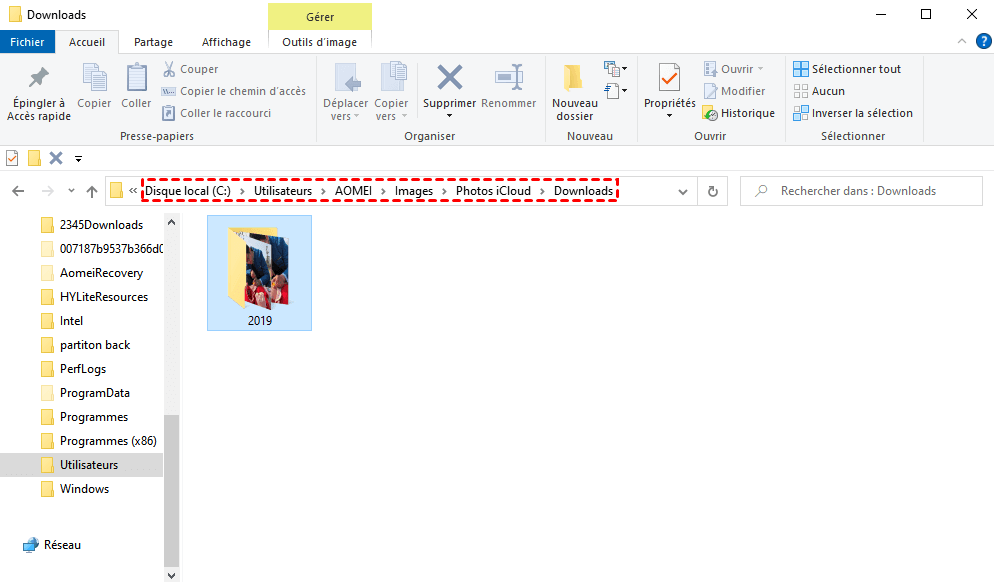Open the Propriétés dropdown arrow
994x582 pixels.
tap(668, 113)
